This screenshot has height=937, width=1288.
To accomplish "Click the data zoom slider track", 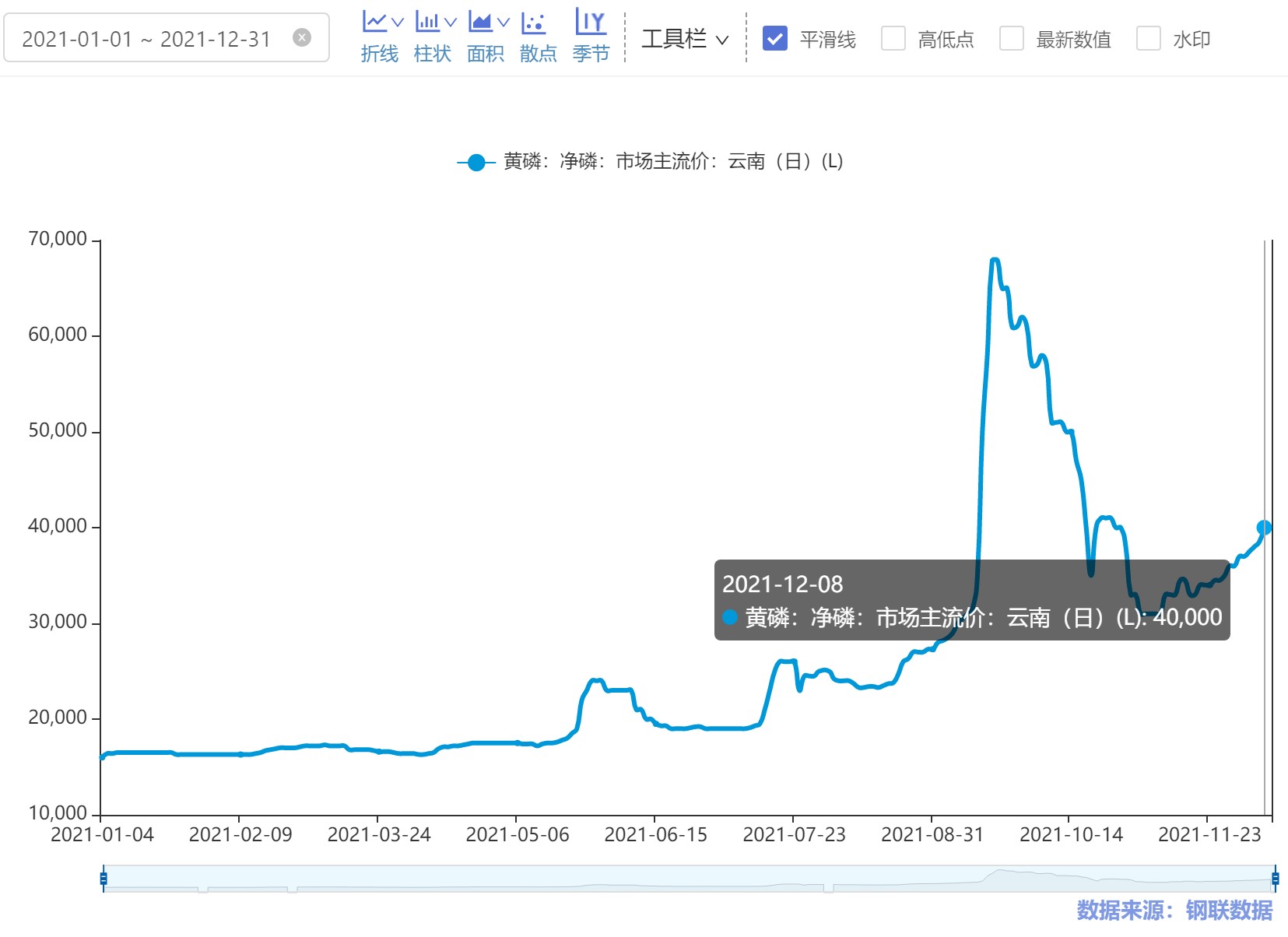I will pyautogui.click(x=689, y=879).
